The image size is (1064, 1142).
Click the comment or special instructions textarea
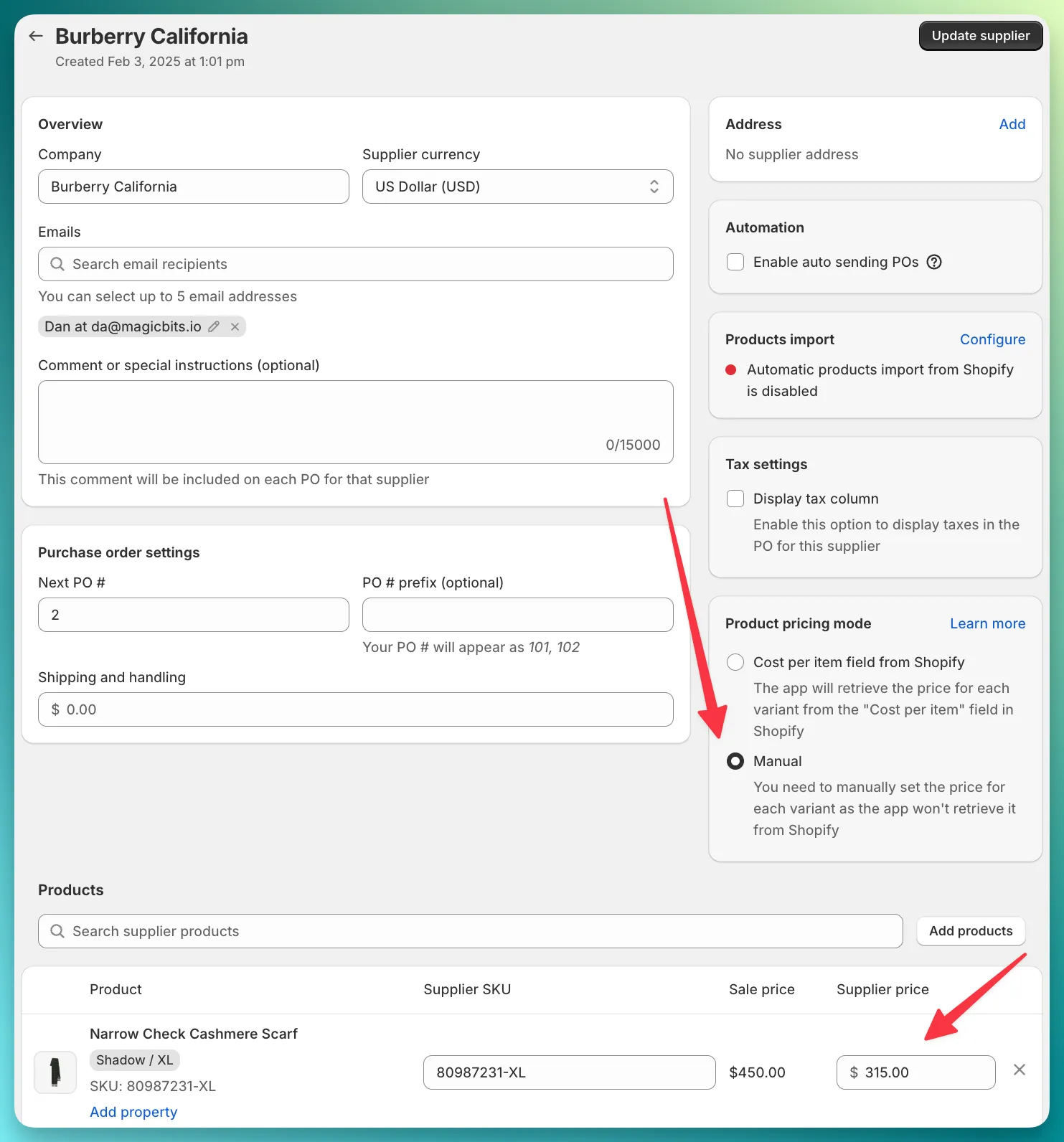356,422
